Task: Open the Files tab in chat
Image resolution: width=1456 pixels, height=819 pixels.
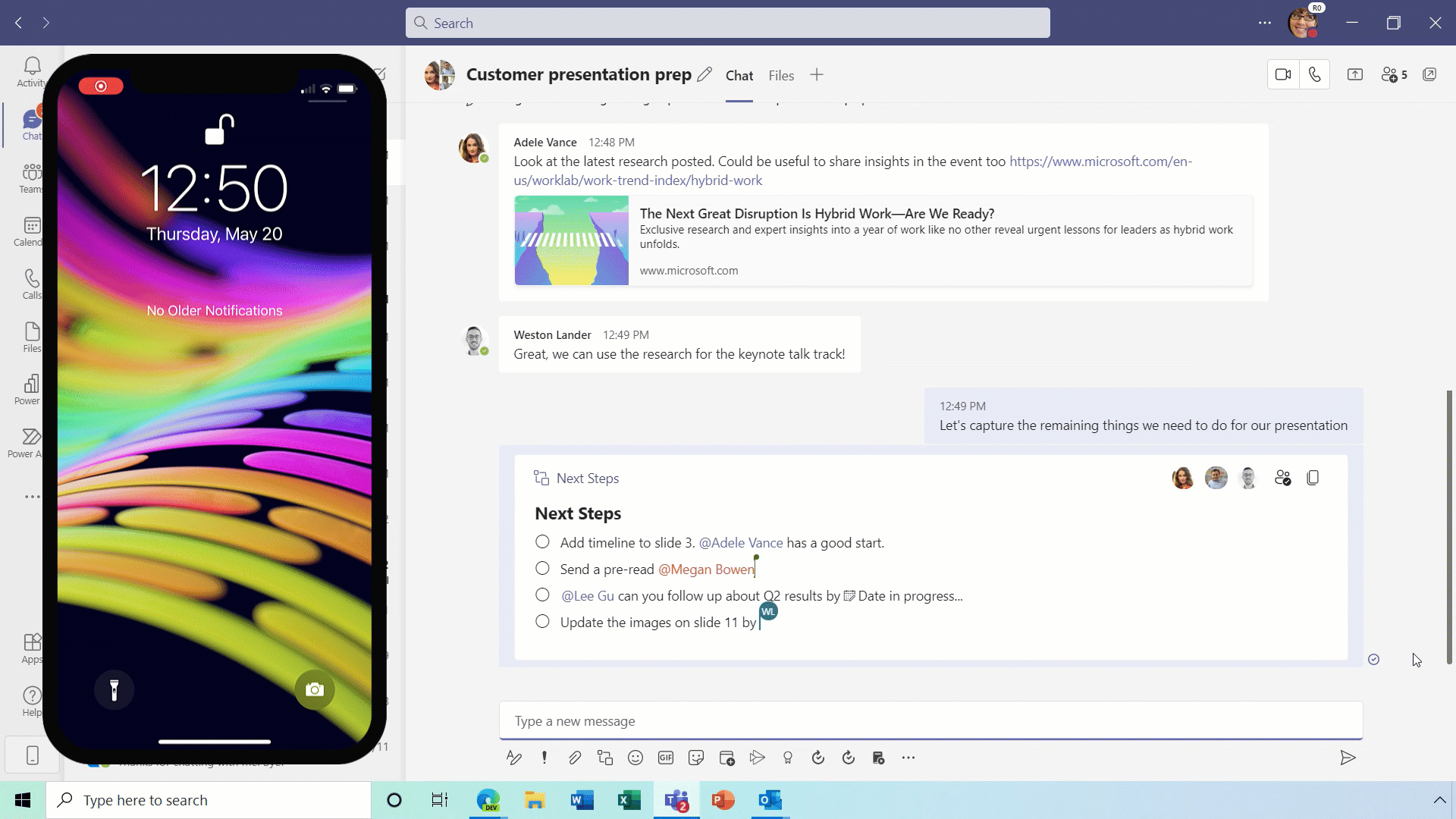Action: [x=781, y=75]
